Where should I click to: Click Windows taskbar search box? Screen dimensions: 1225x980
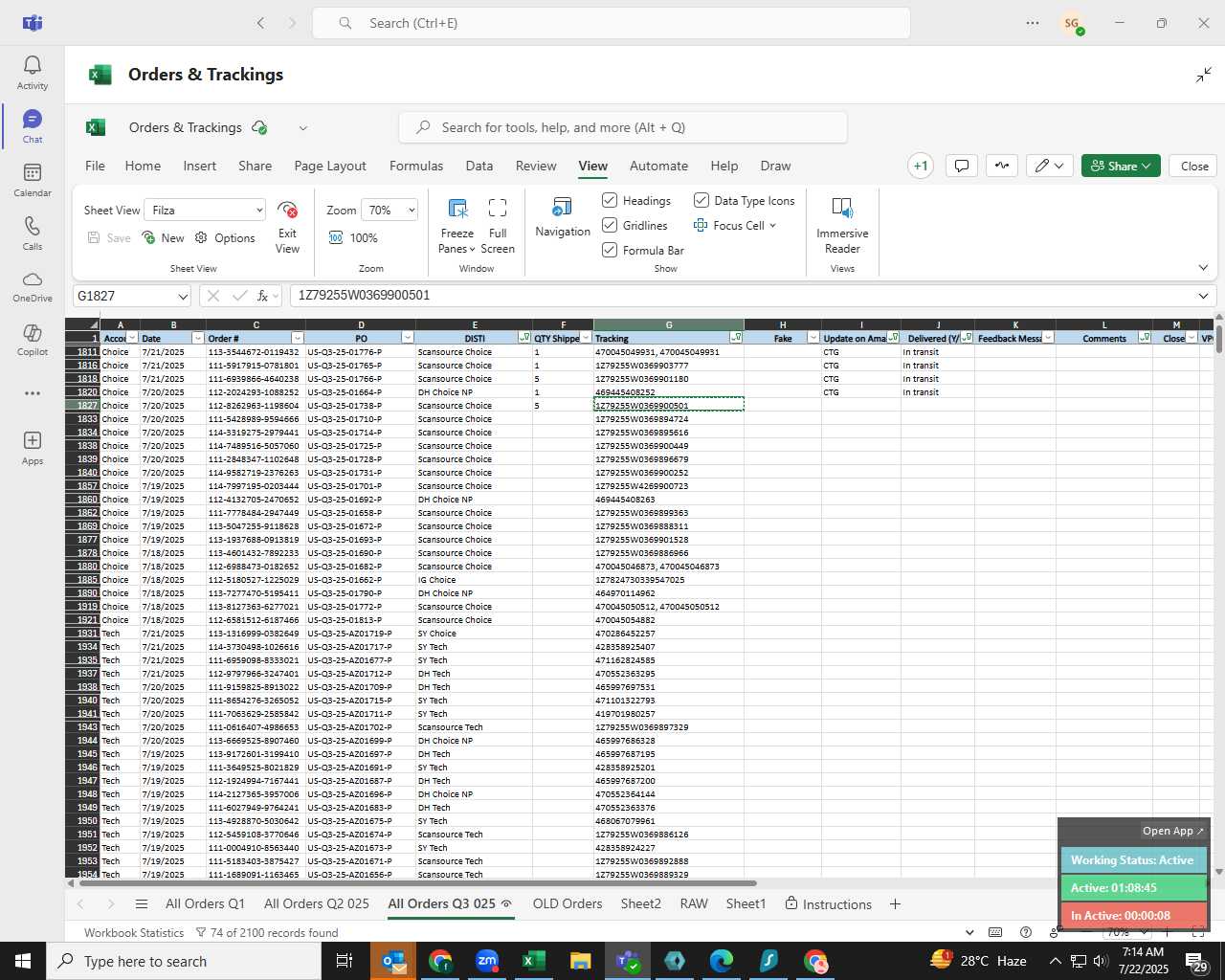[x=184, y=961]
